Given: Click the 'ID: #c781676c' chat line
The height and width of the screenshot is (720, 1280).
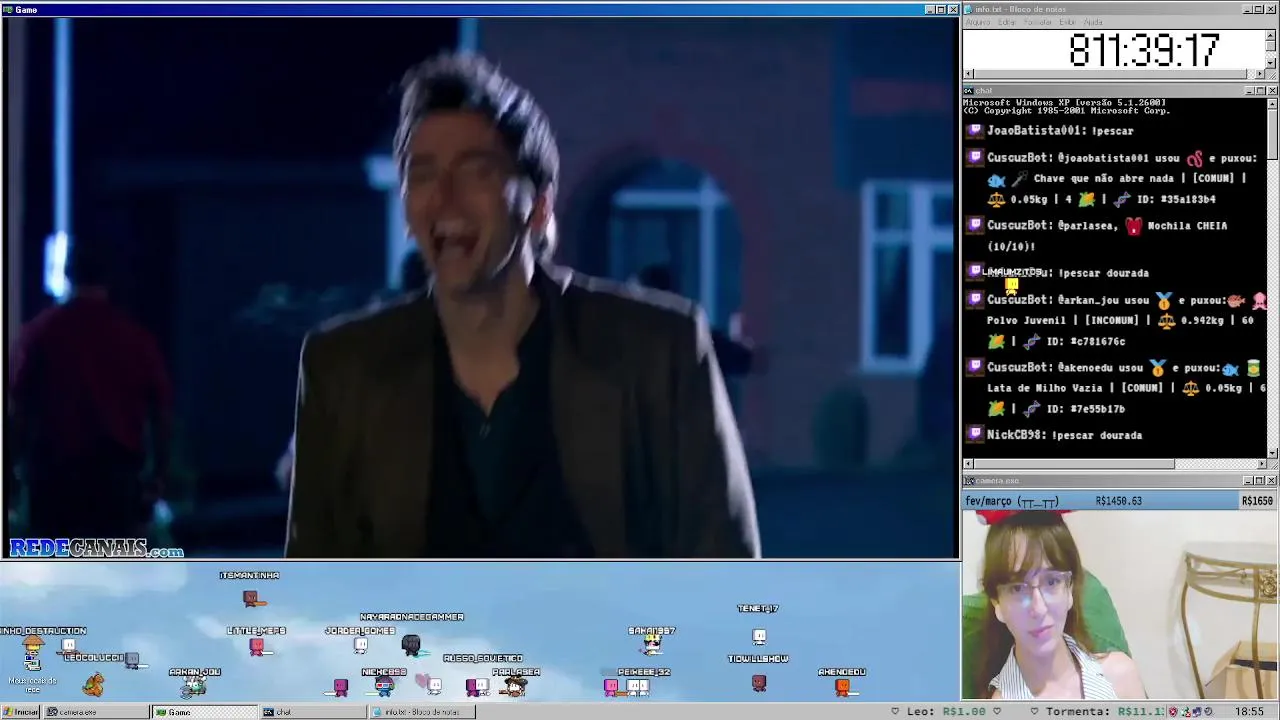Looking at the screenshot, I should pos(1086,341).
